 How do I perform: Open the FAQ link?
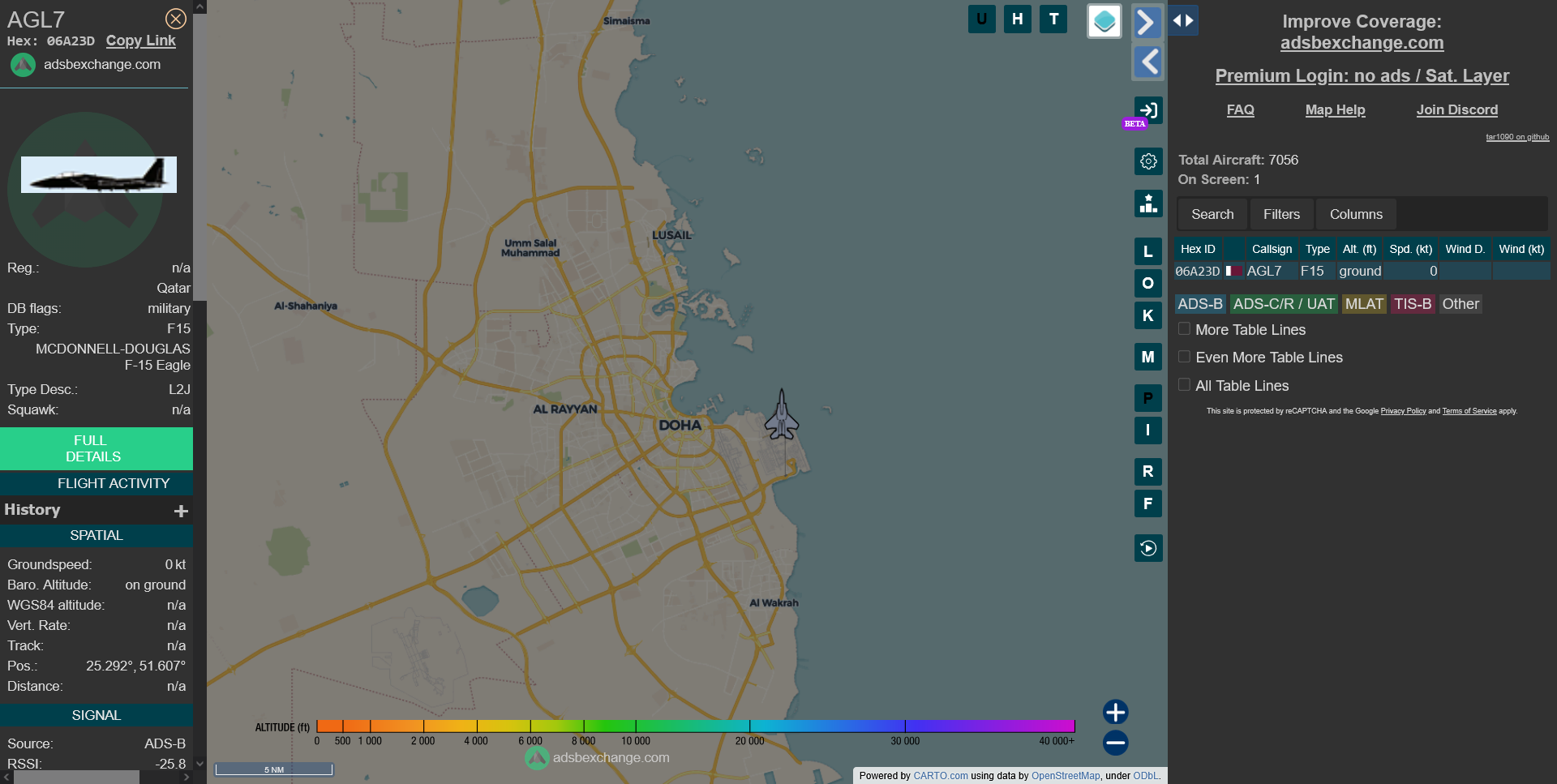pyautogui.click(x=1240, y=109)
